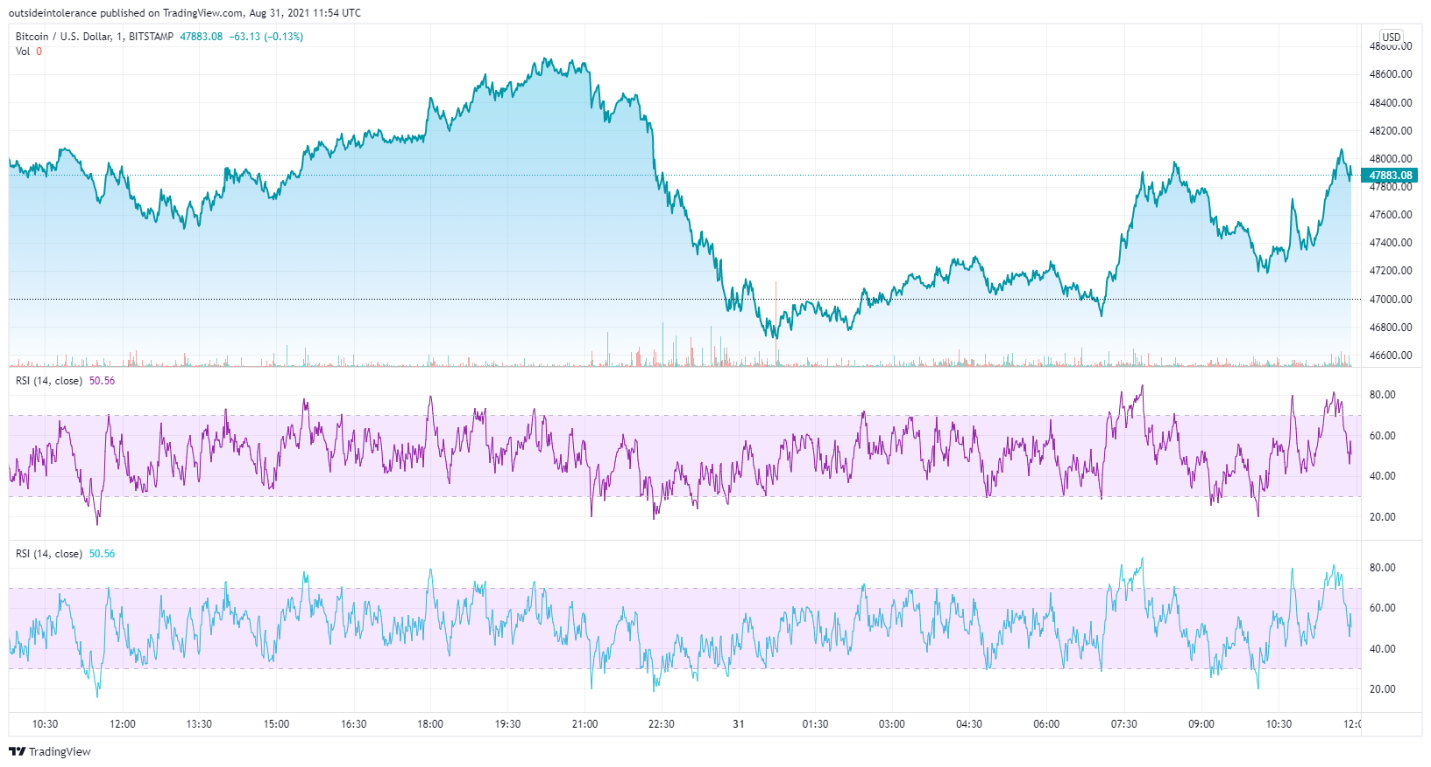Image resolution: width=1431 pixels, height=767 pixels.
Task: Click the 09:00 time axis label
Action: click(x=1201, y=724)
